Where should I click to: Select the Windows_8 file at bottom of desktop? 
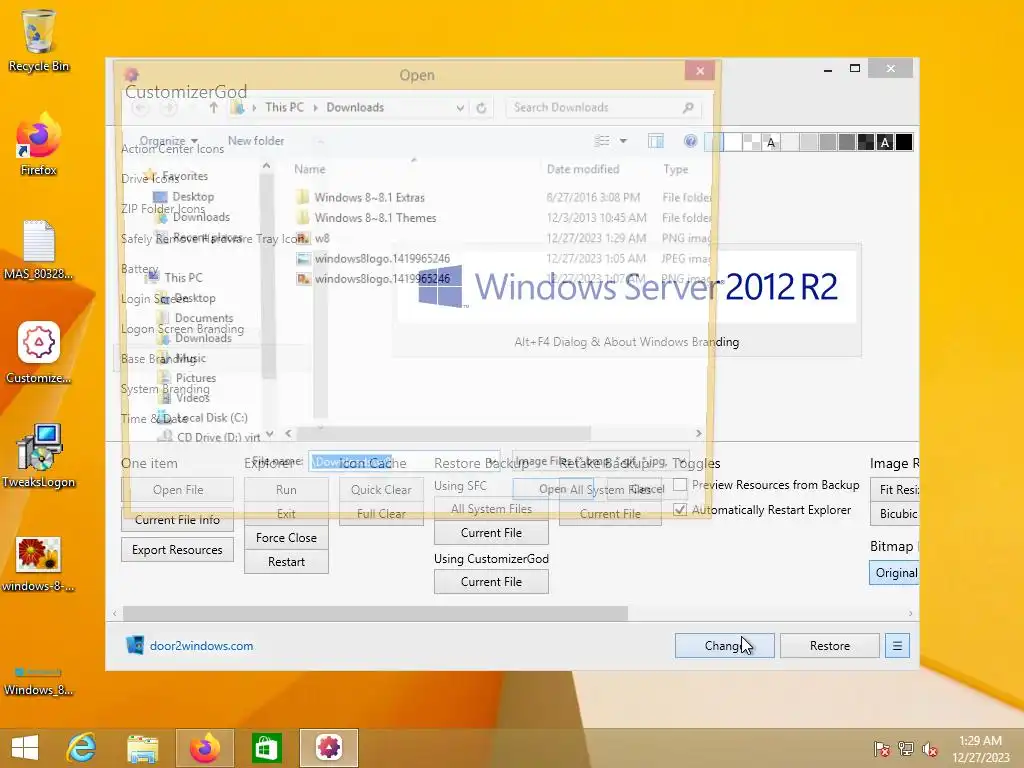pyautogui.click(x=39, y=681)
